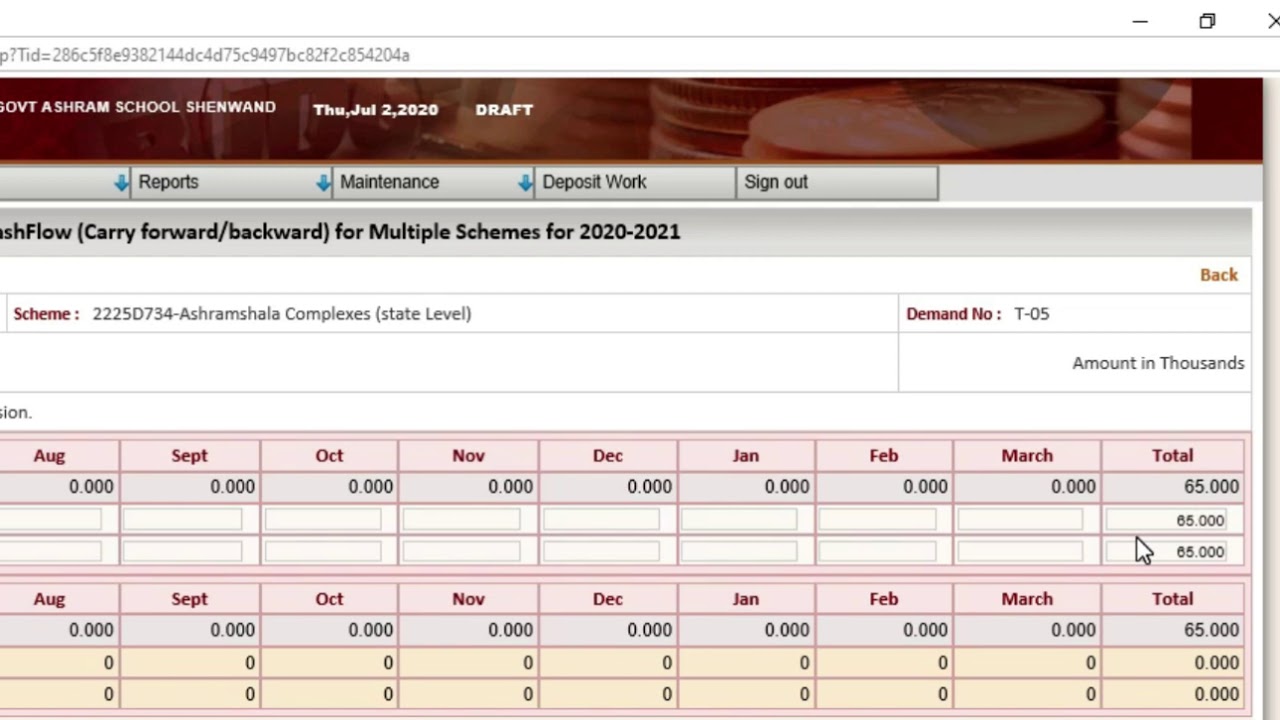Click the blue arrow left of Deposit Work

tap(525, 182)
